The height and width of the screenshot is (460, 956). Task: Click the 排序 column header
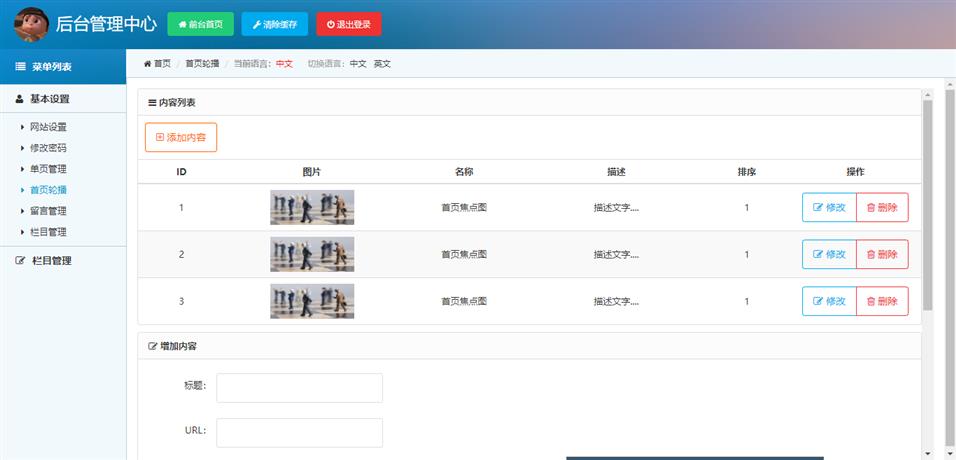[x=747, y=172]
